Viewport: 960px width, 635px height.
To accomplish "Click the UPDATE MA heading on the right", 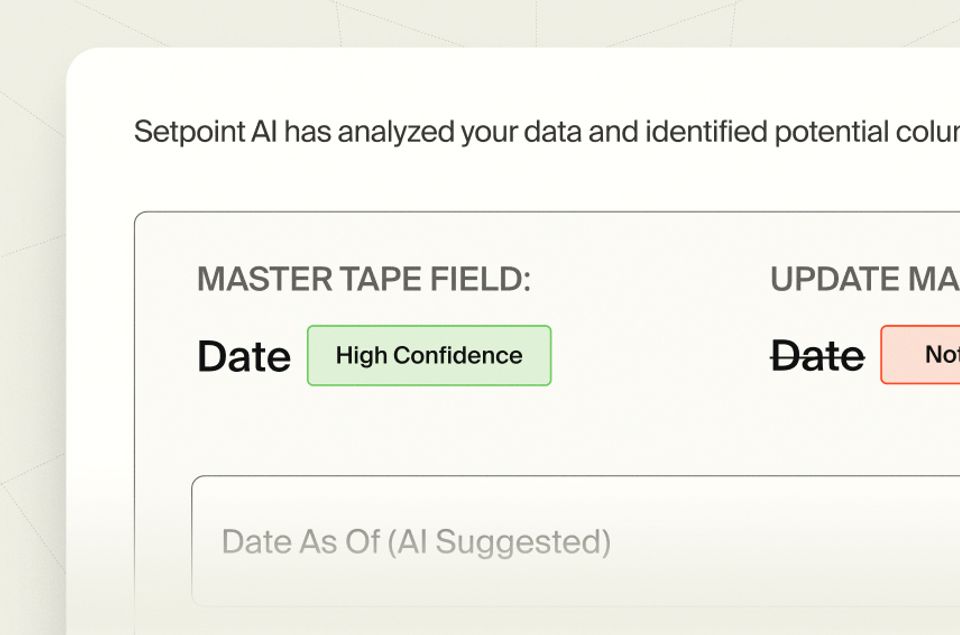I will tap(865, 279).
